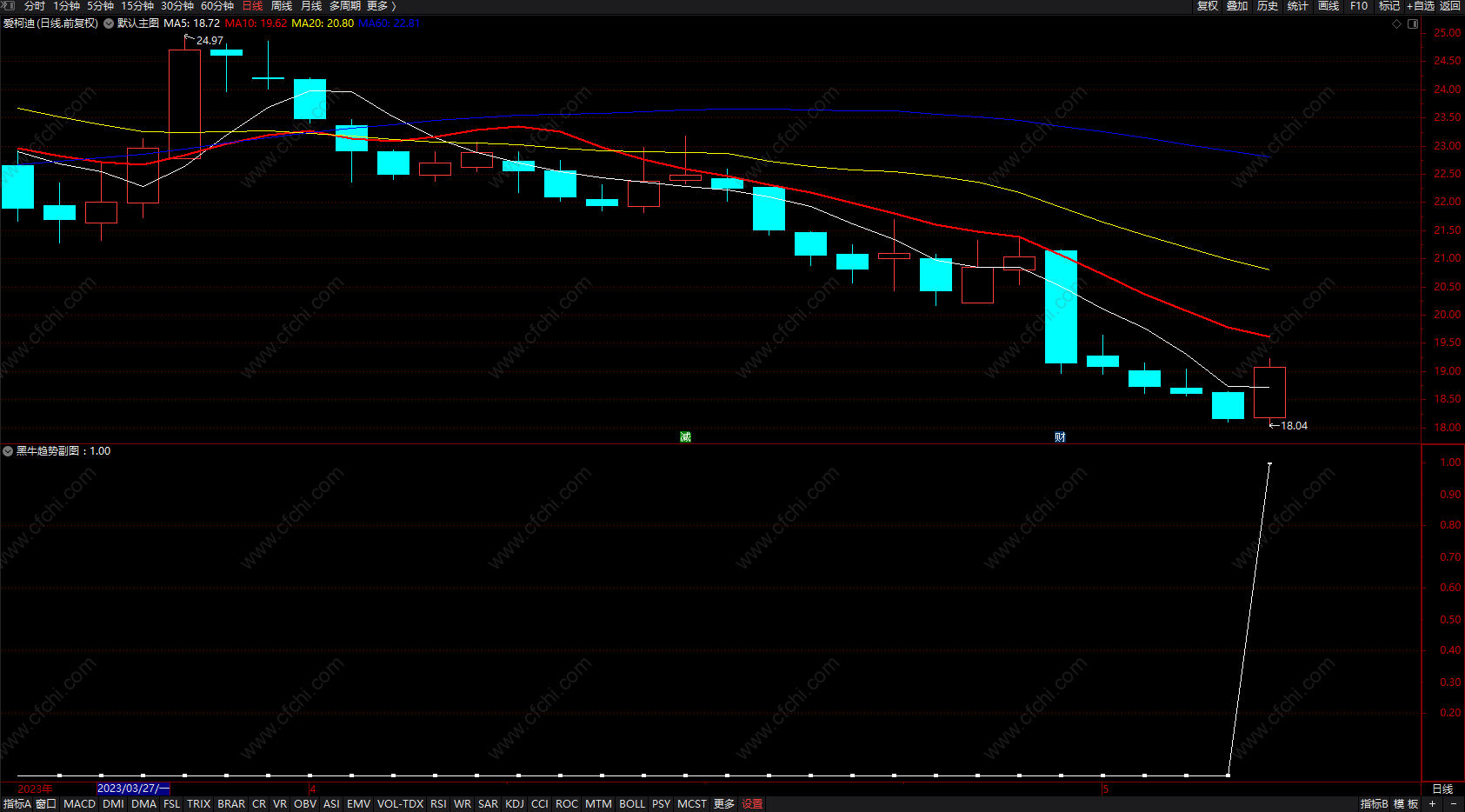This screenshot has height=812, width=1465.
Task: Open F10 company info
Action: coord(1359,6)
